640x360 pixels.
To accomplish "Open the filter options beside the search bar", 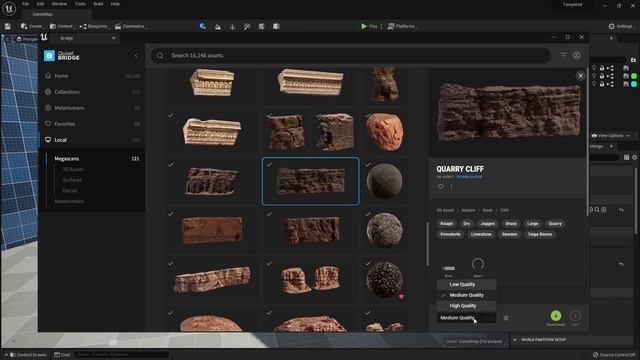I will pos(563,56).
